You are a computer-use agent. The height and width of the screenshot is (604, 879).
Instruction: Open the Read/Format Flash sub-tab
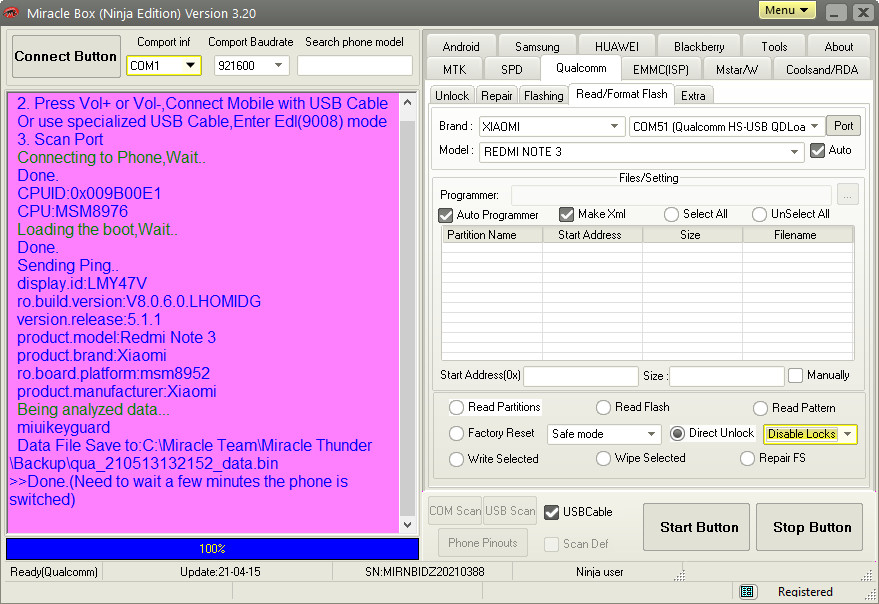[622, 94]
